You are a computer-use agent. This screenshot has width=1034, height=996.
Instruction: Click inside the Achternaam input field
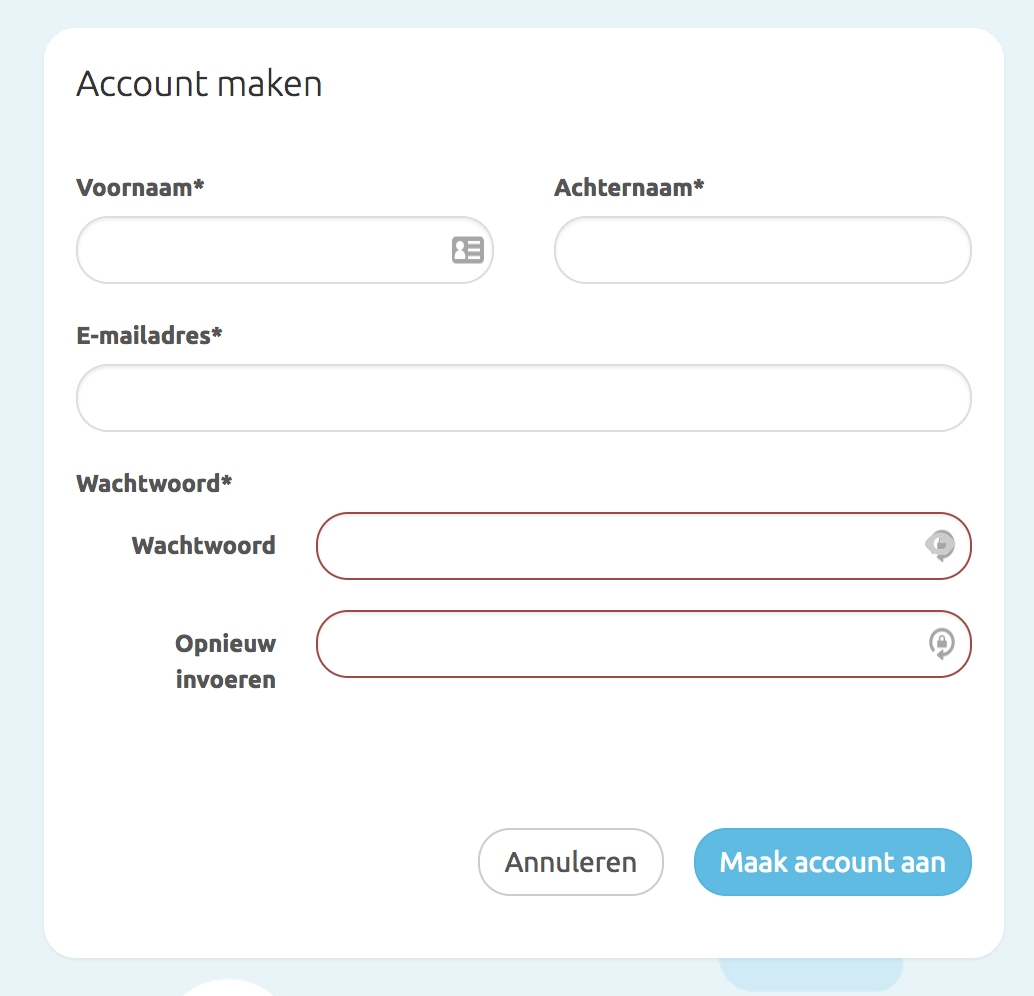762,250
